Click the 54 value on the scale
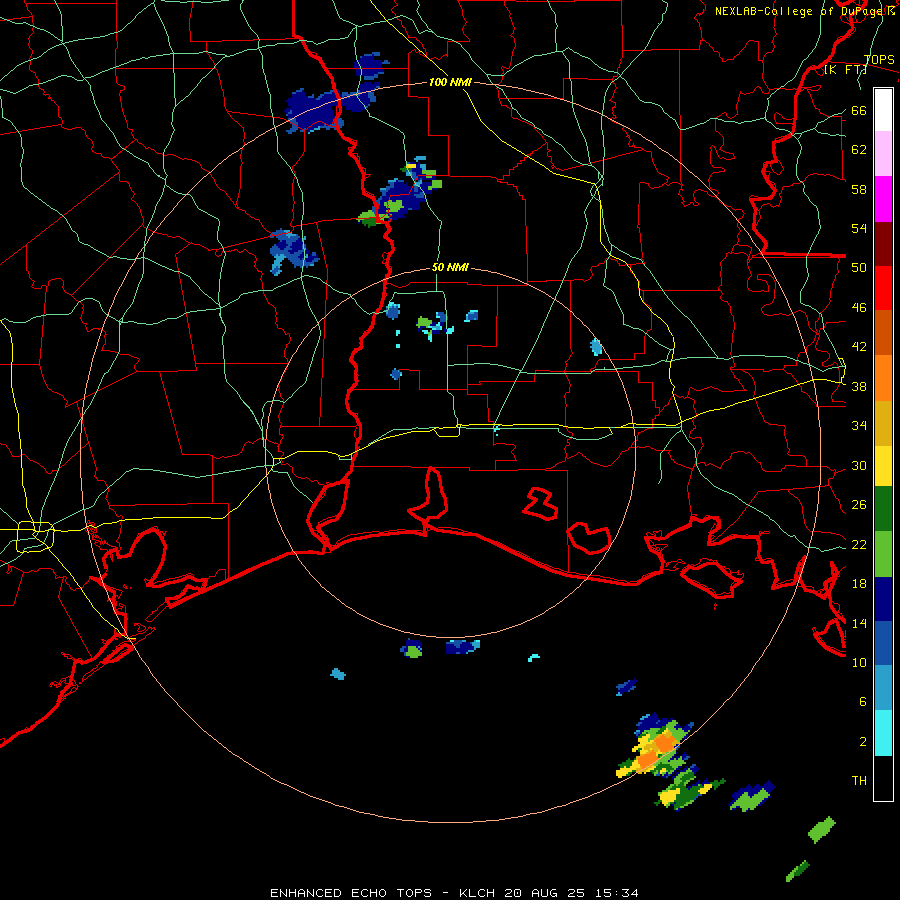The image size is (900, 900). pyautogui.click(x=859, y=228)
